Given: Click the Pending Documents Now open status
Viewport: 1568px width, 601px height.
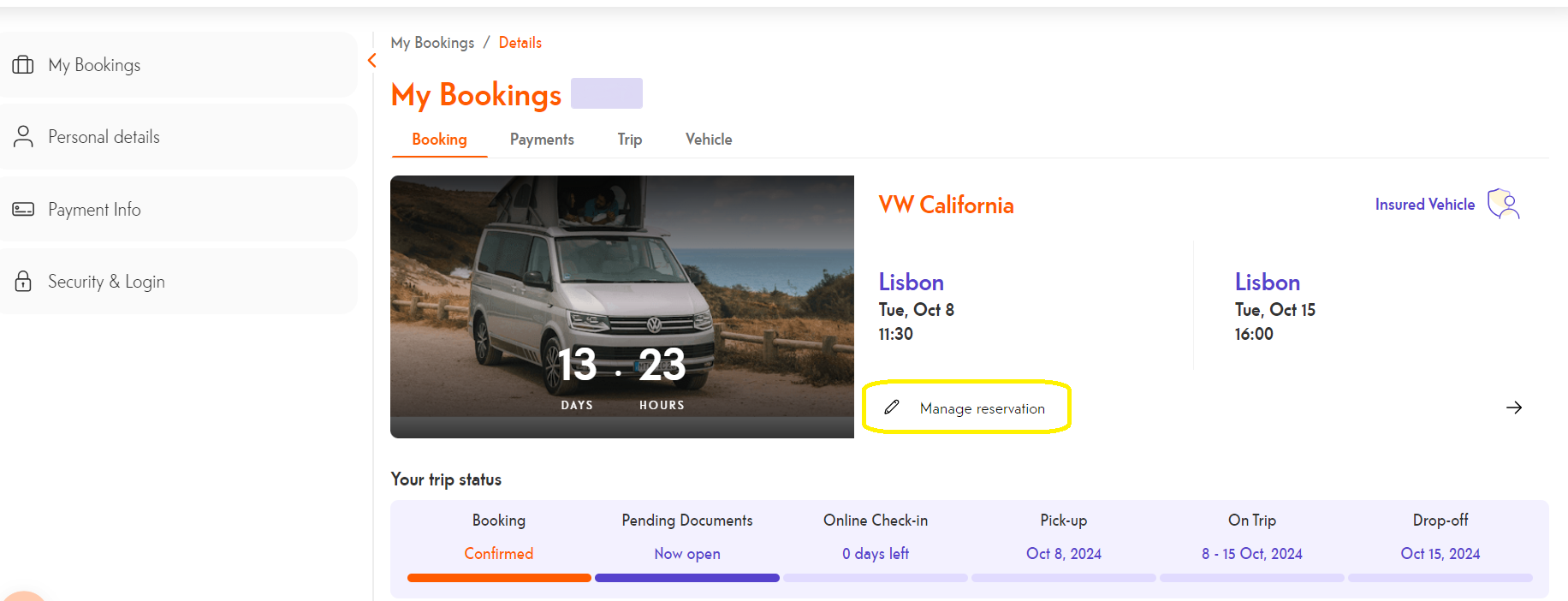Looking at the screenshot, I should tap(687, 554).
